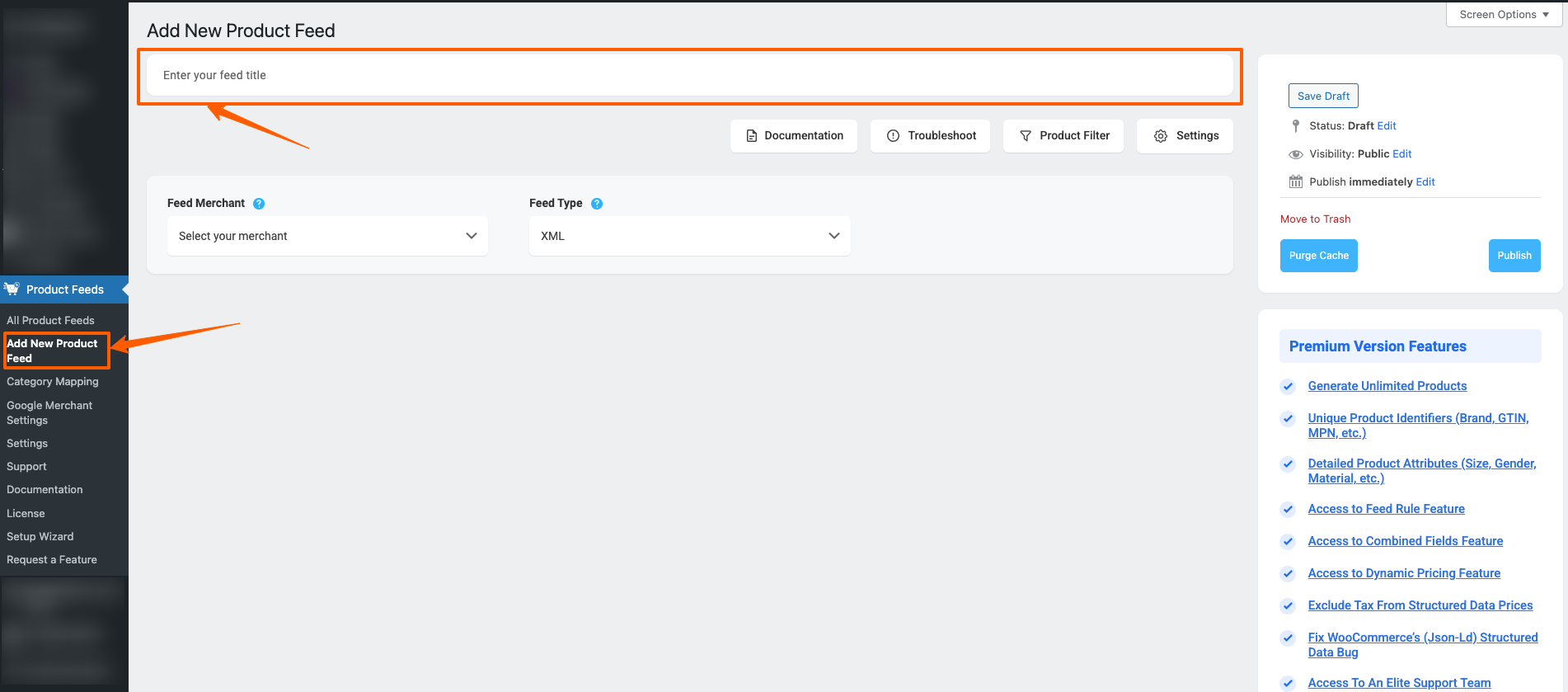This screenshot has width=1568, height=692.
Task: Go to All Product Feeds menu item
Action: click(x=50, y=320)
